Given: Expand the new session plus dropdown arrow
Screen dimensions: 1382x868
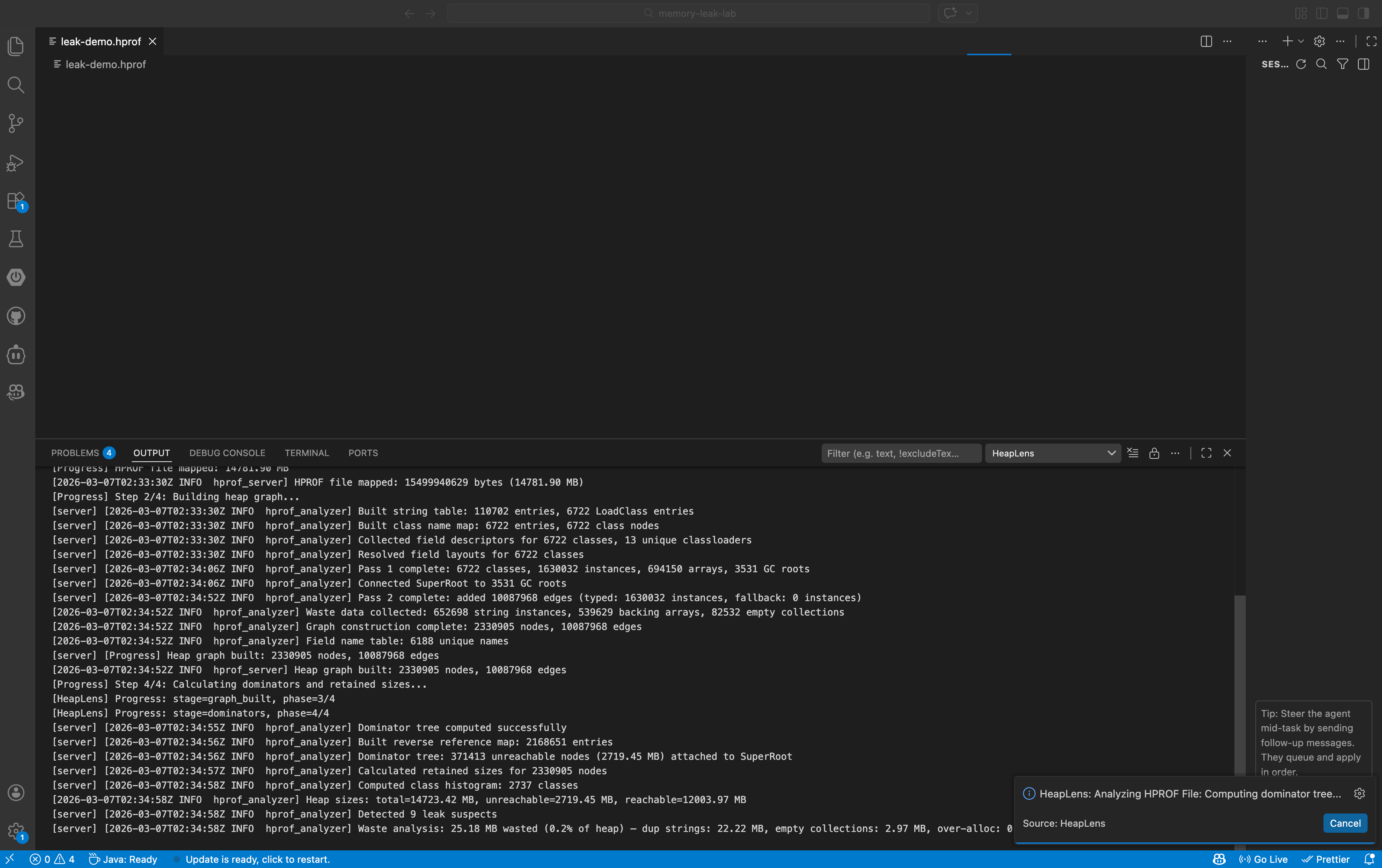Looking at the screenshot, I should point(1301,41).
